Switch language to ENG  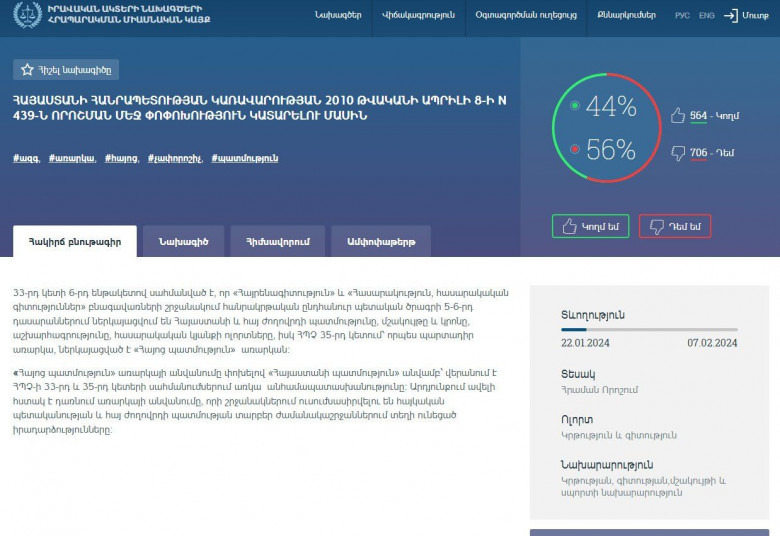pos(706,16)
